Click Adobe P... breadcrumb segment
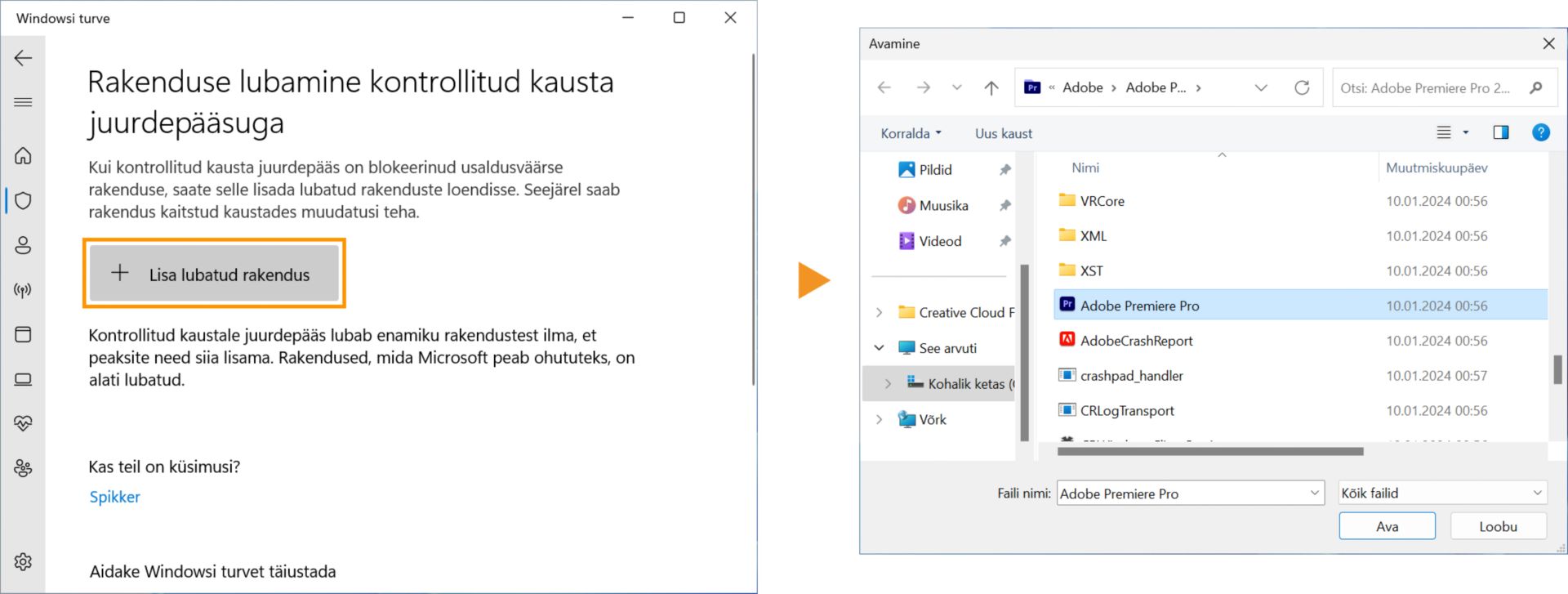This screenshot has width=1568, height=594. pos(1156,87)
